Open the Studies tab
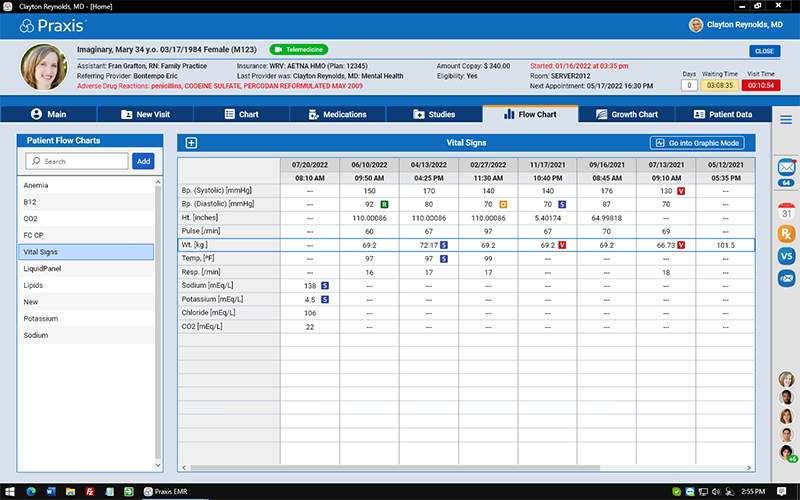The image size is (800, 500). point(434,114)
